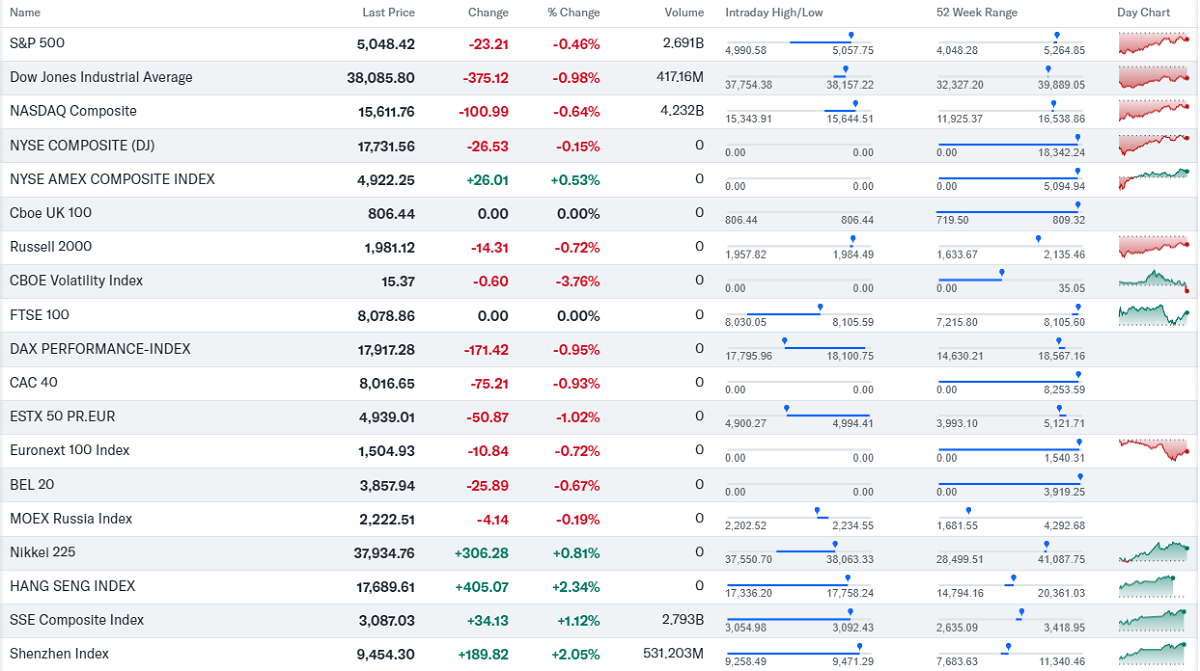This screenshot has width=1200, height=671.
Task: View the SSE Composite Index
Action: pos(77,620)
